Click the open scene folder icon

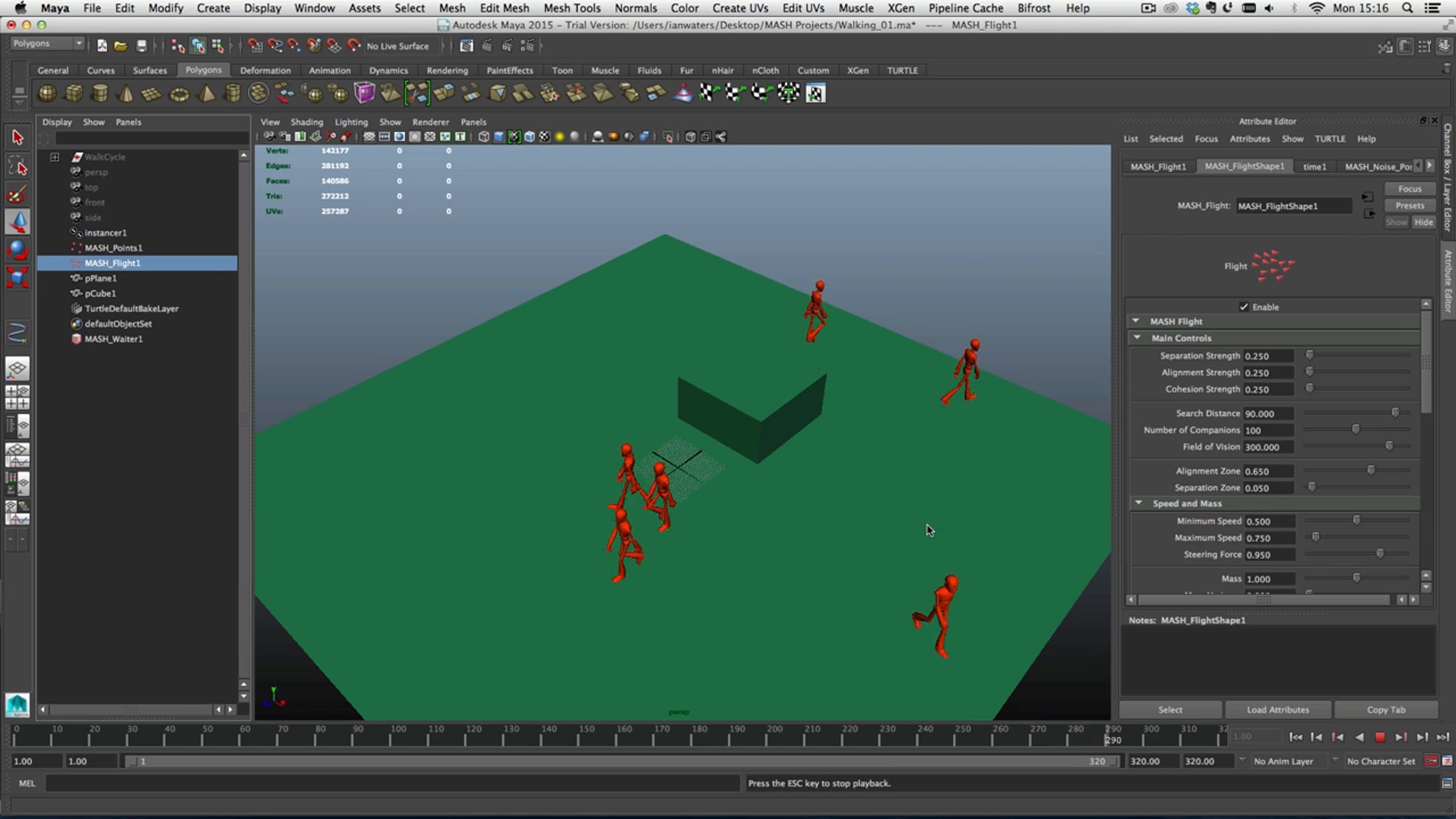tap(121, 45)
